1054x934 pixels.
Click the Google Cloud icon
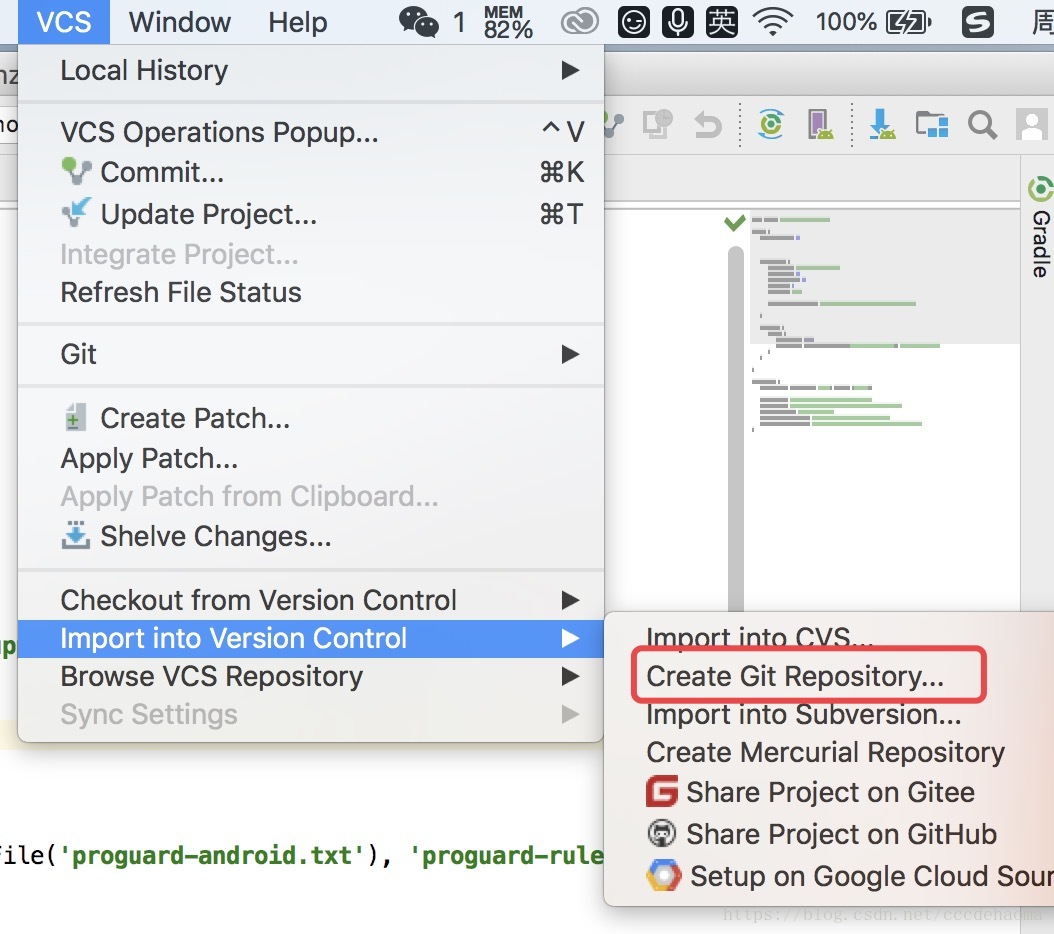pos(663,875)
